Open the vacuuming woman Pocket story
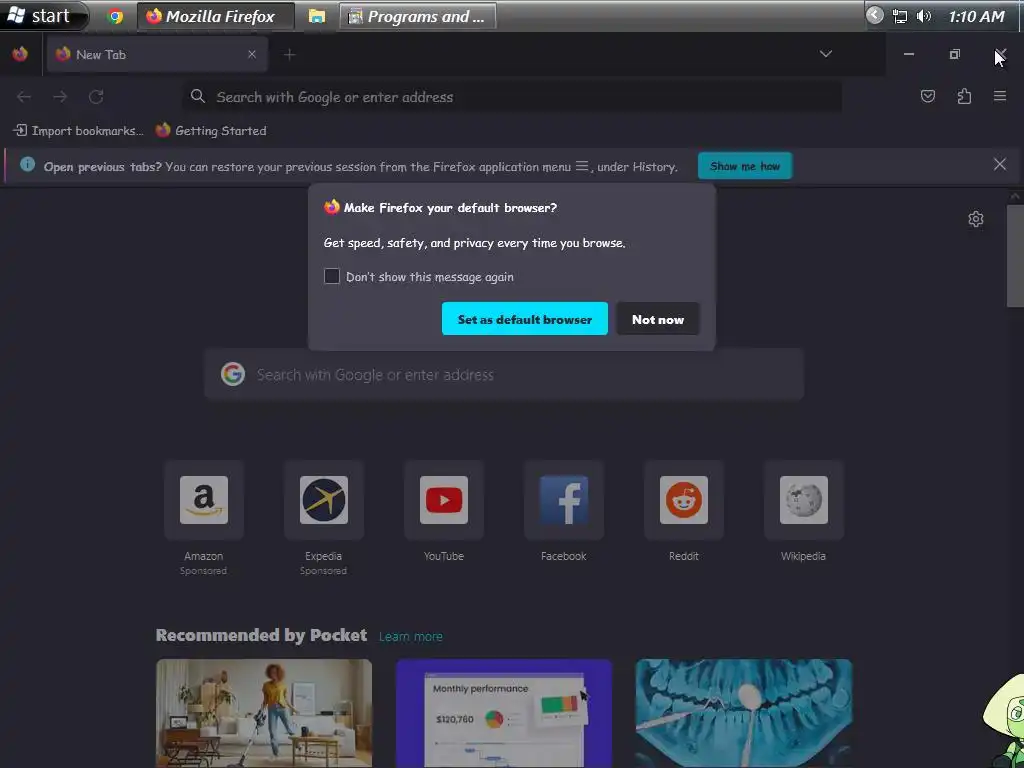Screen dimensions: 1024x768 pyautogui.click(x=264, y=713)
